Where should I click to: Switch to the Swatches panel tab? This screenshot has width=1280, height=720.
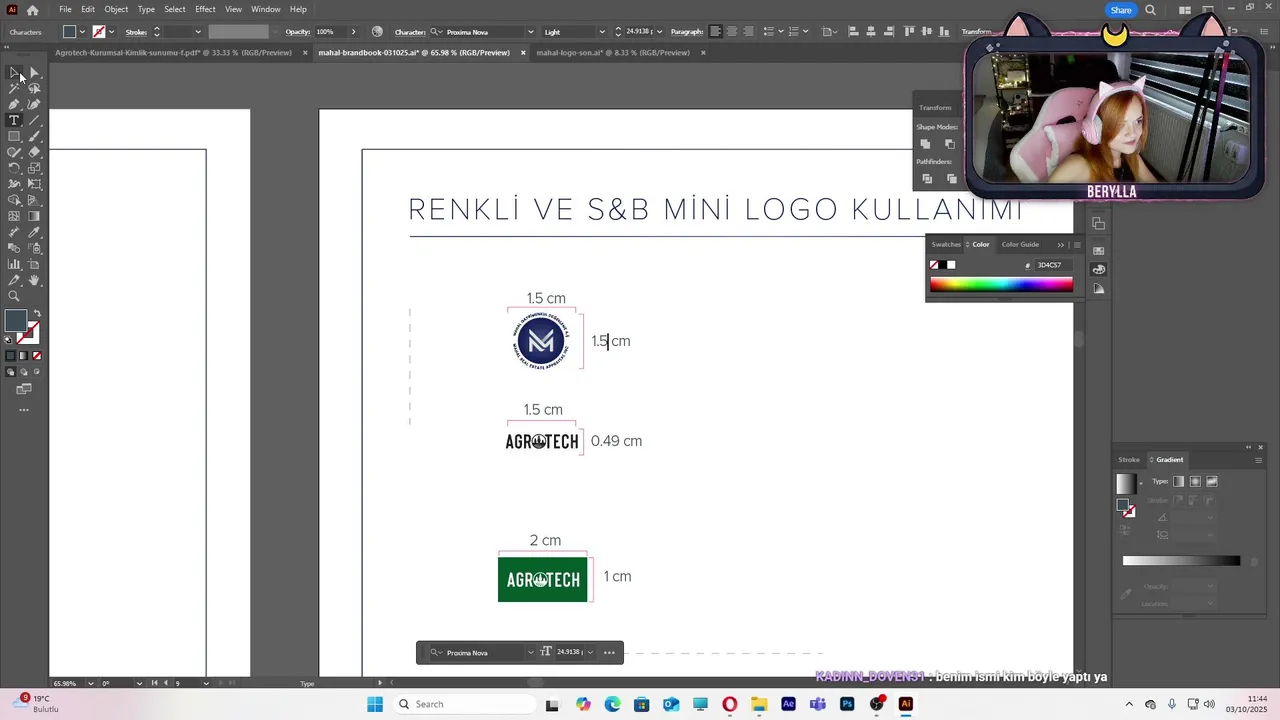coord(946,245)
